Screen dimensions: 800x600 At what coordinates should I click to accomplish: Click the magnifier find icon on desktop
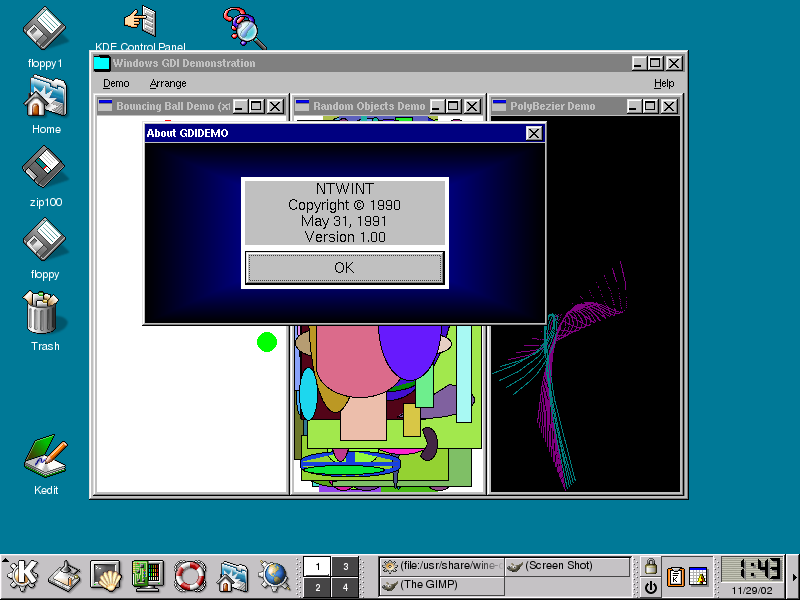click(243, 28)
